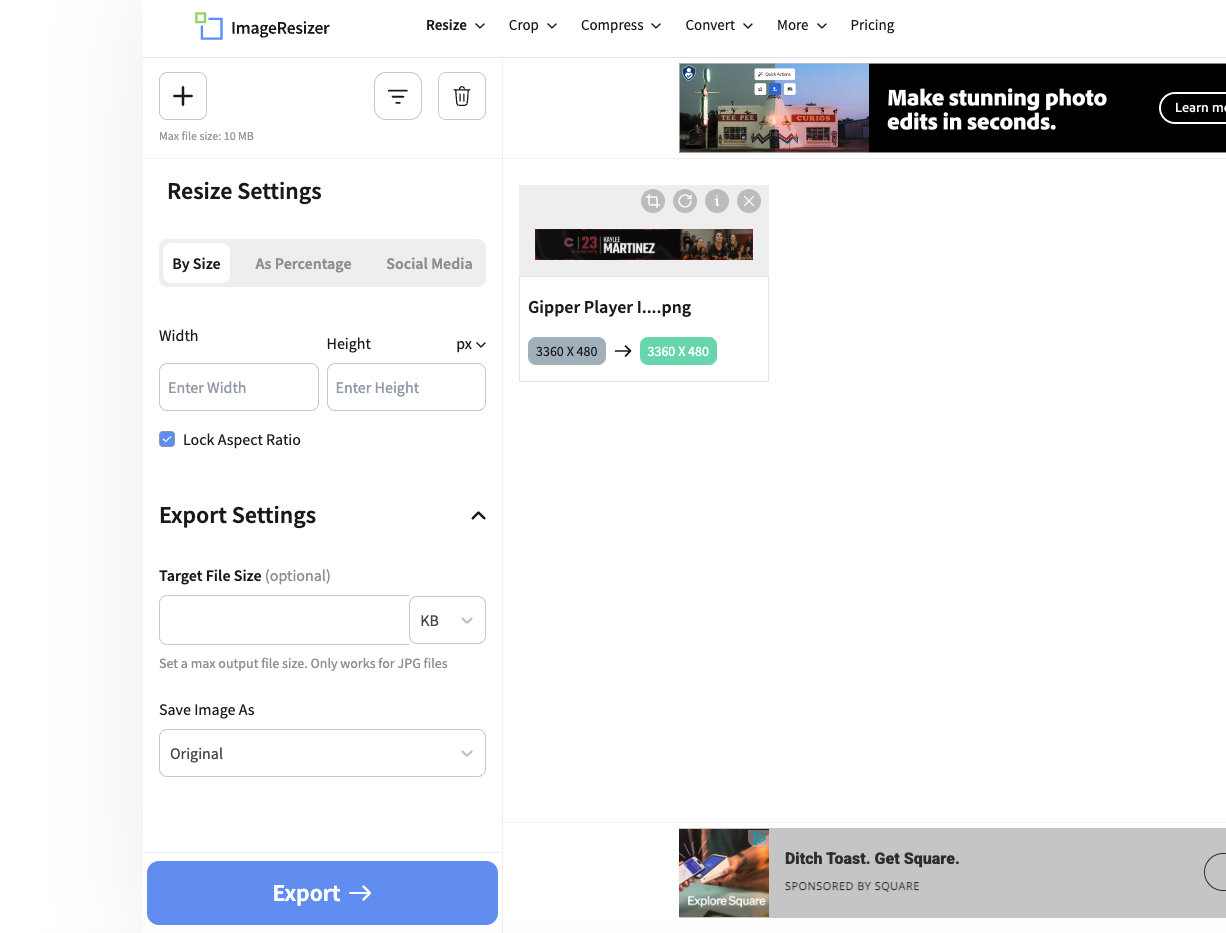Viewport: 1226px width, 933px height.
Task: Open the Convert menu
Action: (719, 25)
